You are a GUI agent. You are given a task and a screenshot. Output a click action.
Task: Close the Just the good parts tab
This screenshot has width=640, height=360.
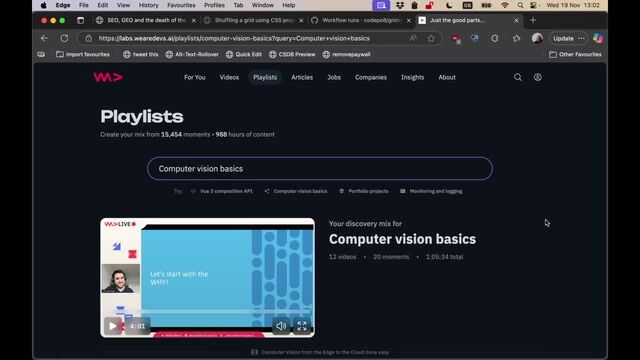(516, 20)
